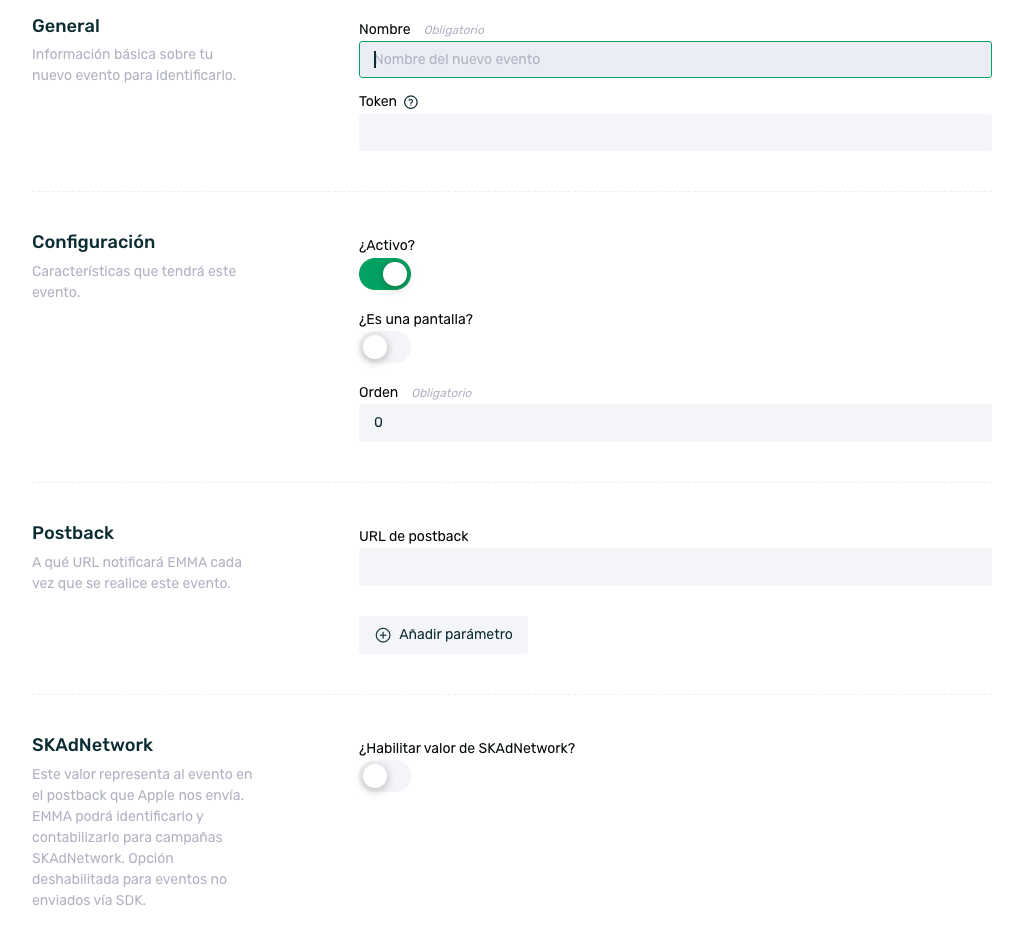The image size is (1022, 952).
Task: Click the SKAdNetwork description paragraph
Action: (x=141, y=837)
